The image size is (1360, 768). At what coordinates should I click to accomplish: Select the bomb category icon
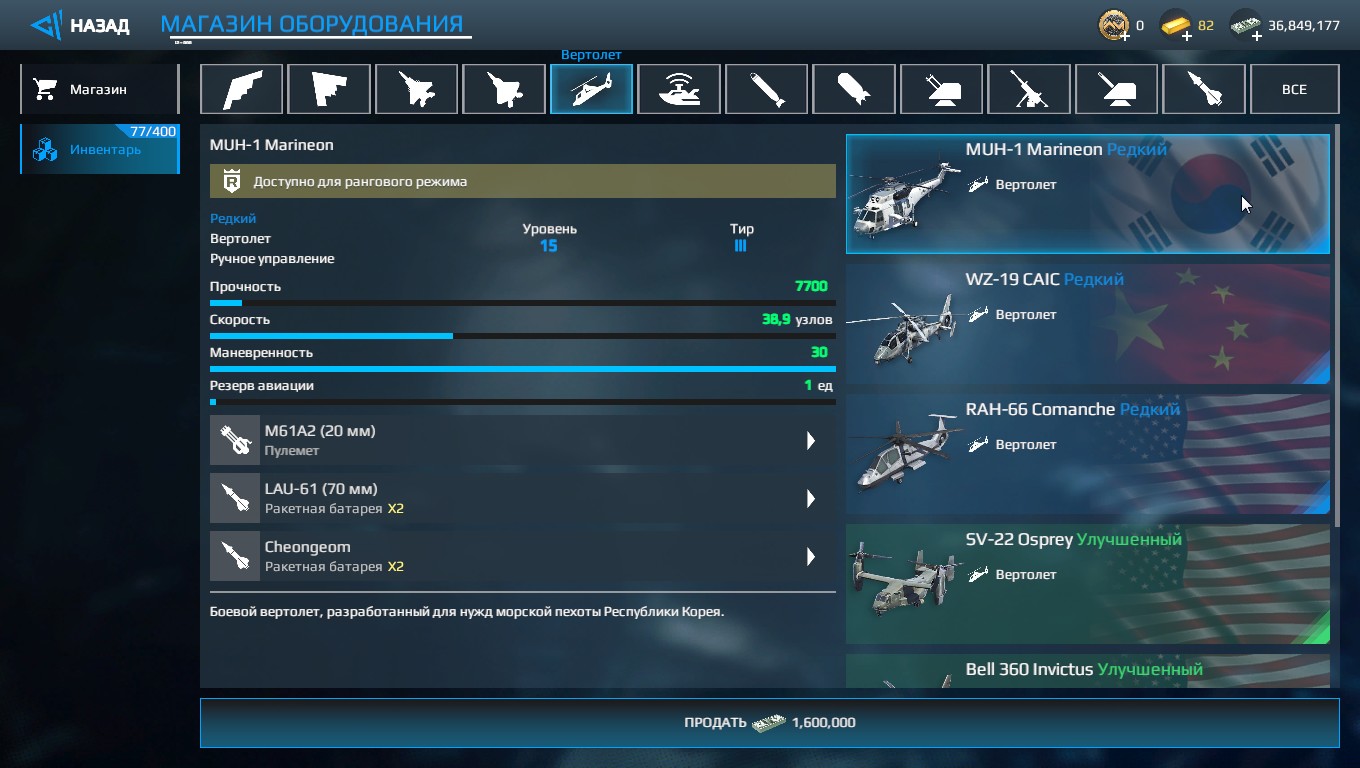point(854,89)
